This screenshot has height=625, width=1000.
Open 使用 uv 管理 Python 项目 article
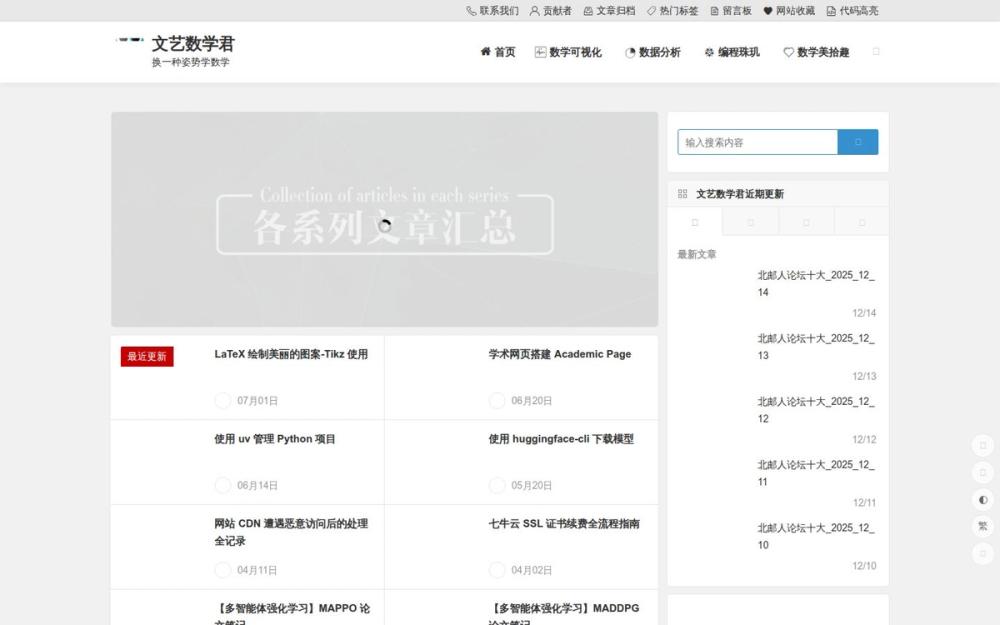275,439
